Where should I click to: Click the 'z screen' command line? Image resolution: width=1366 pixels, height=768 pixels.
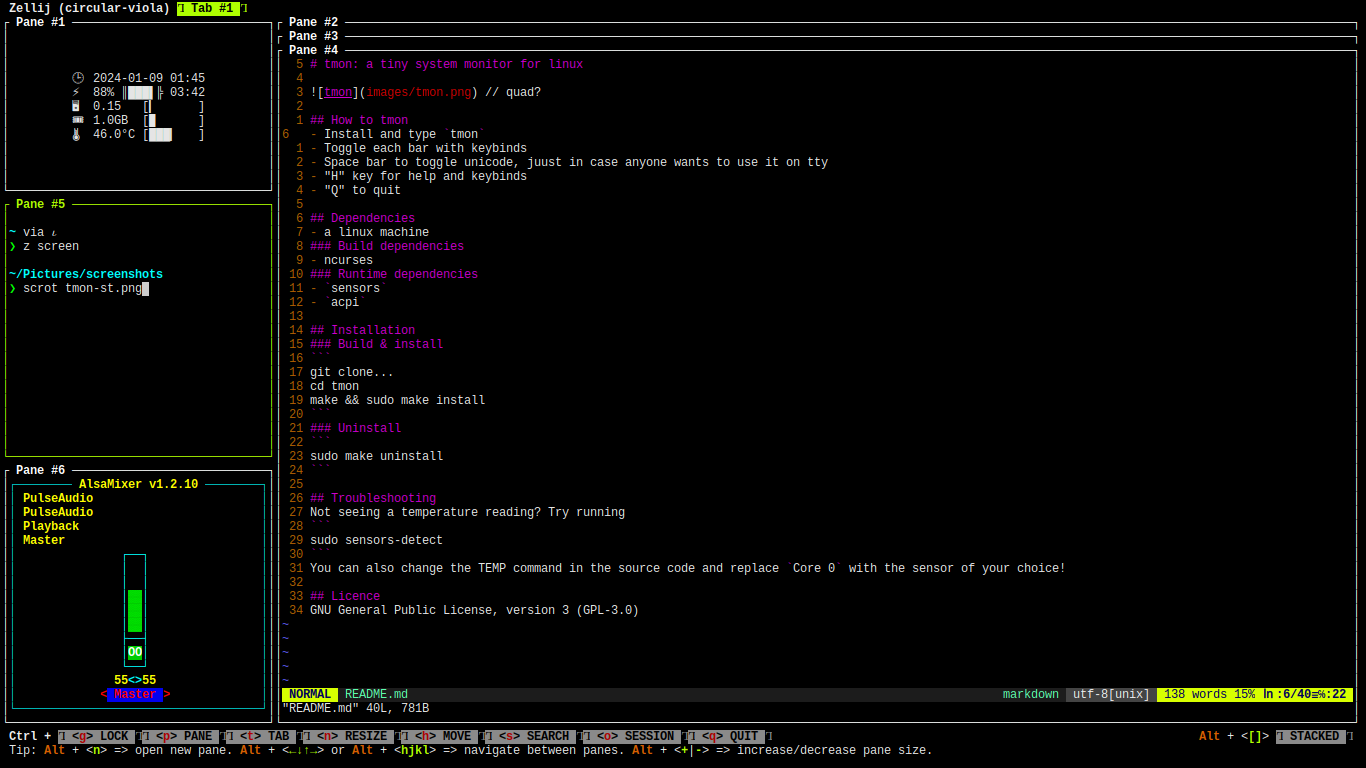51,246
